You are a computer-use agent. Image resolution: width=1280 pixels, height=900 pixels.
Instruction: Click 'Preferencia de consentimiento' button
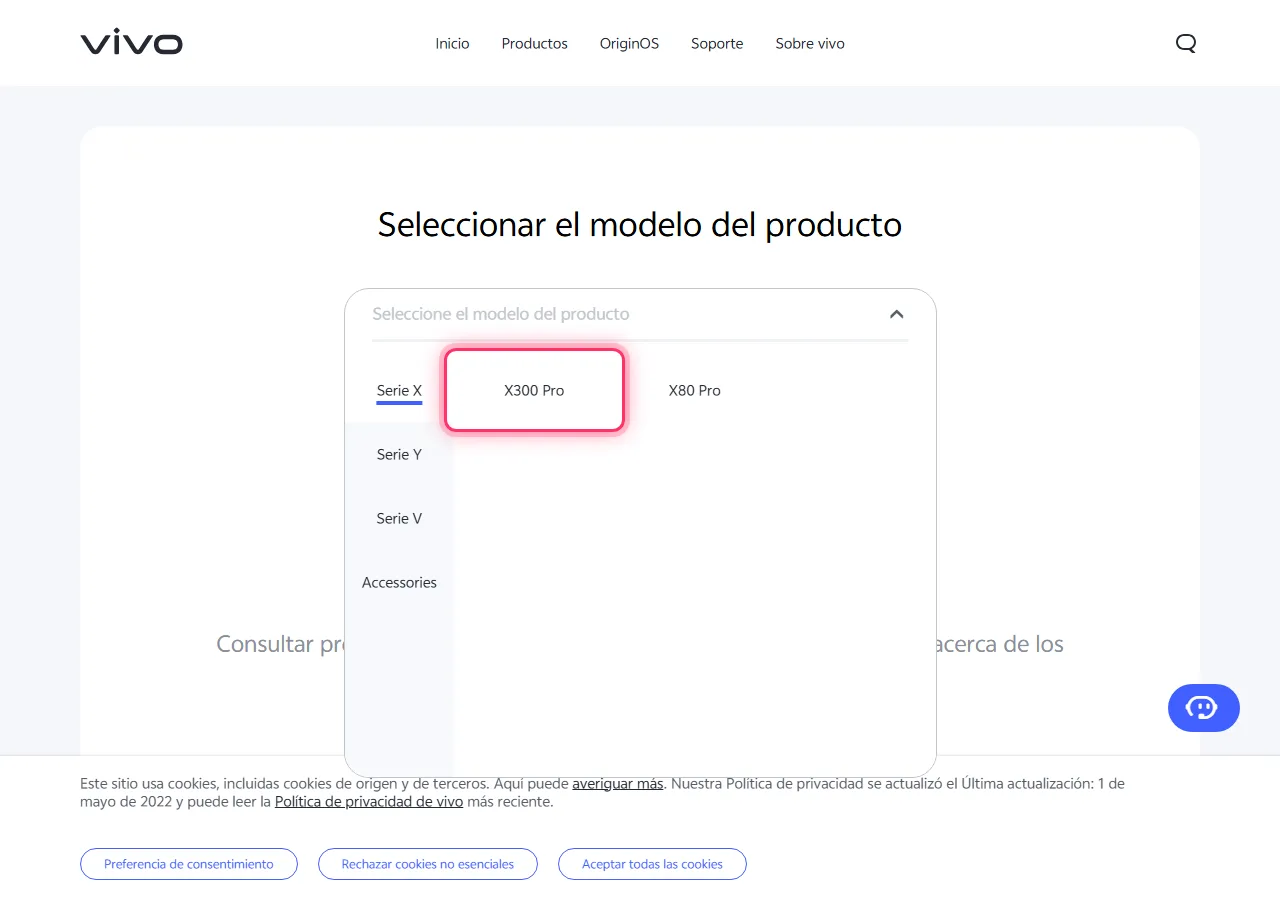coord(189,864)
